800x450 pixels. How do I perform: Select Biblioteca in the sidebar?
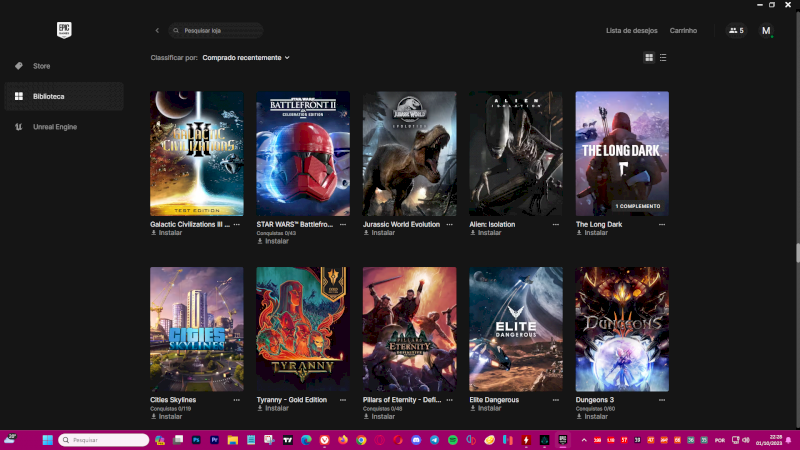48,96
